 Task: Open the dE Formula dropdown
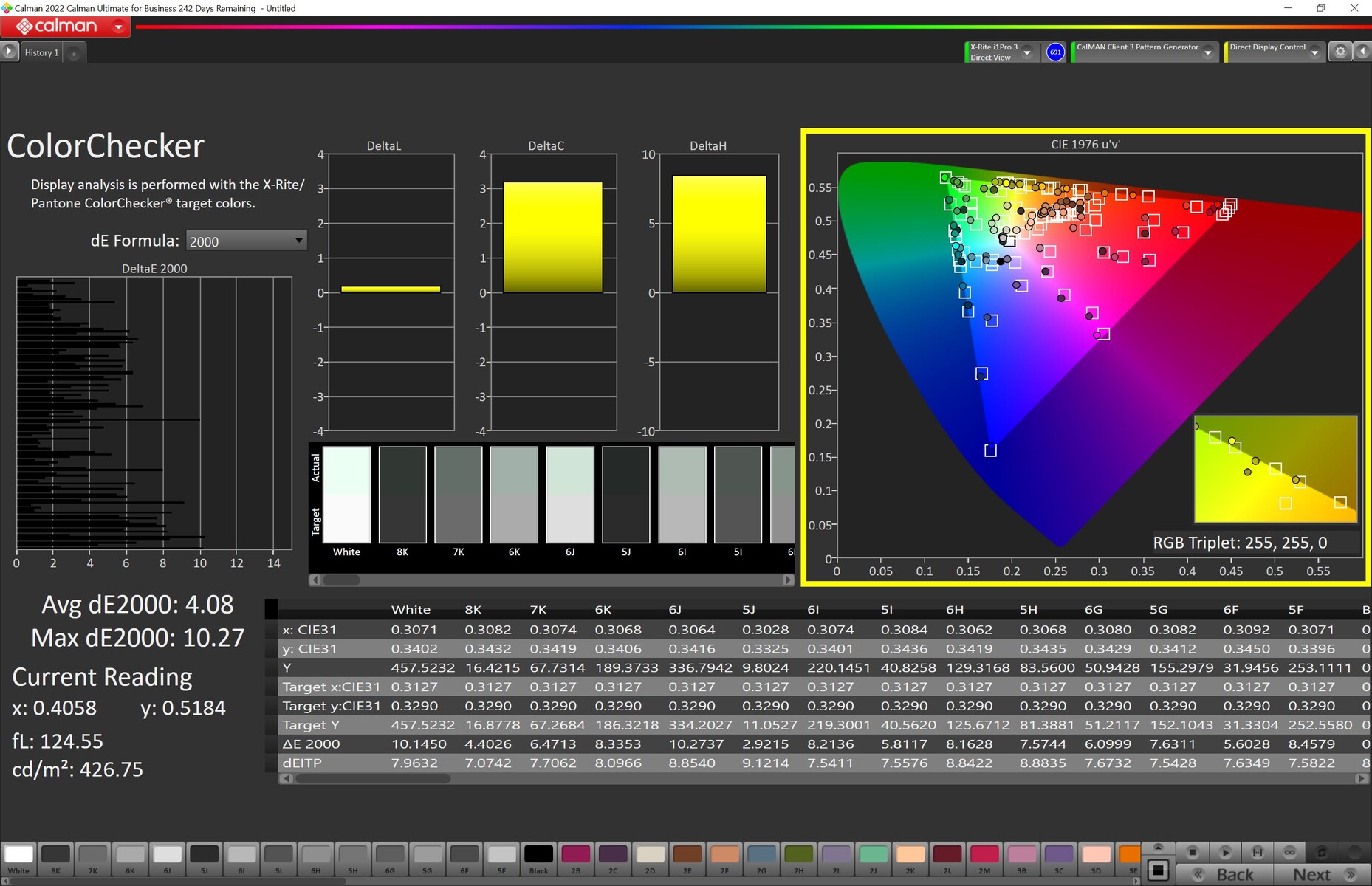[246, 241]
